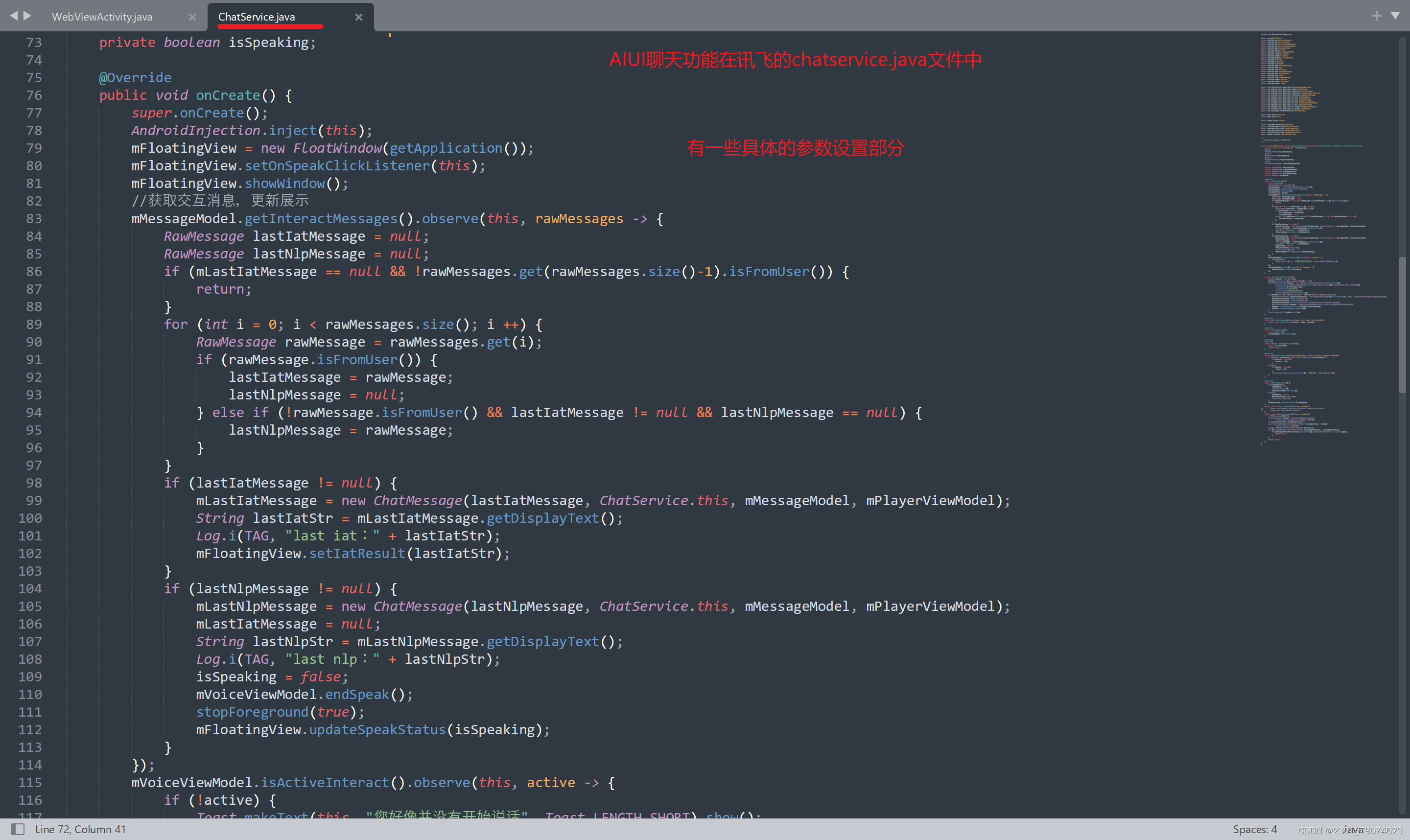This screenshot has height=840, width=1410.
Task: Click the forward navigation arrow
Action: (x=27, y=16)
